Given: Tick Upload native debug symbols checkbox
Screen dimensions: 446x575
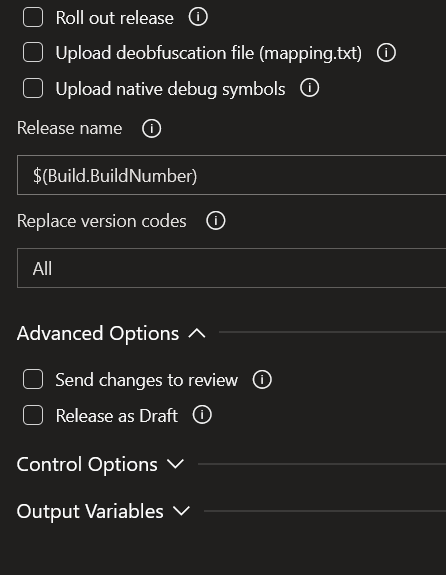Looking at the screenshot, I should (x=33, y=88).
